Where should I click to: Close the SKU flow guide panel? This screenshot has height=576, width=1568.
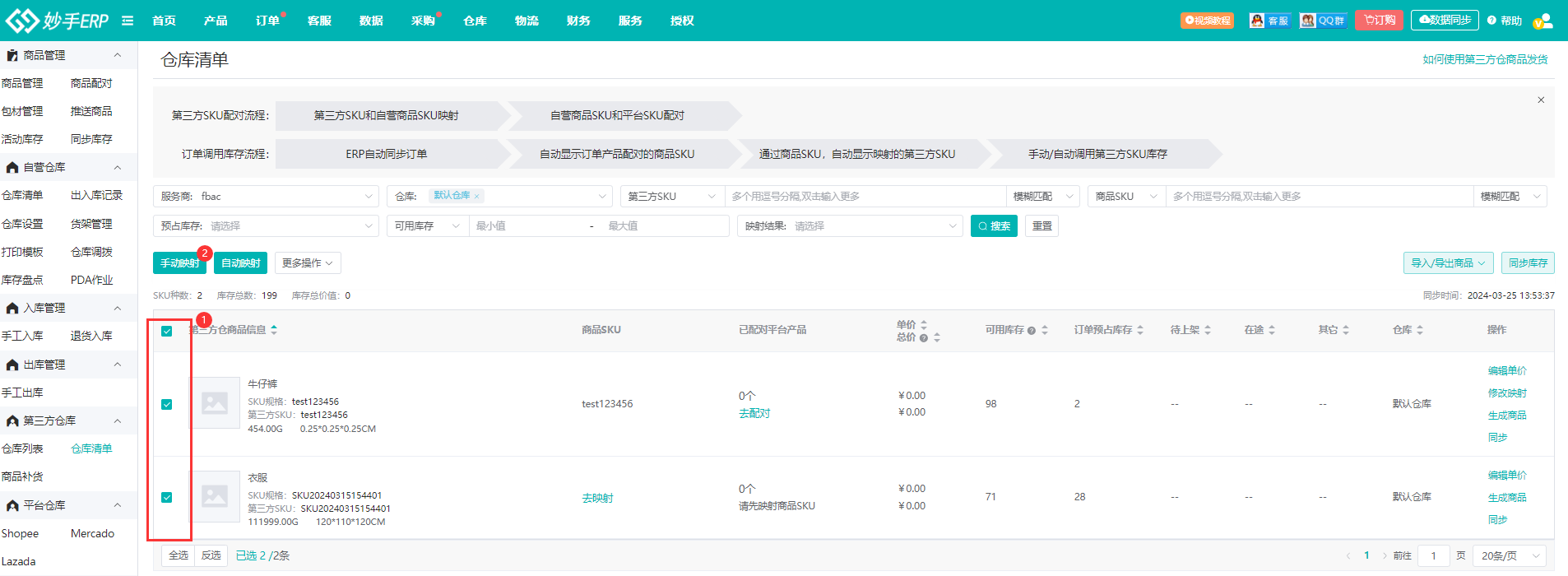pos(1541,100)
